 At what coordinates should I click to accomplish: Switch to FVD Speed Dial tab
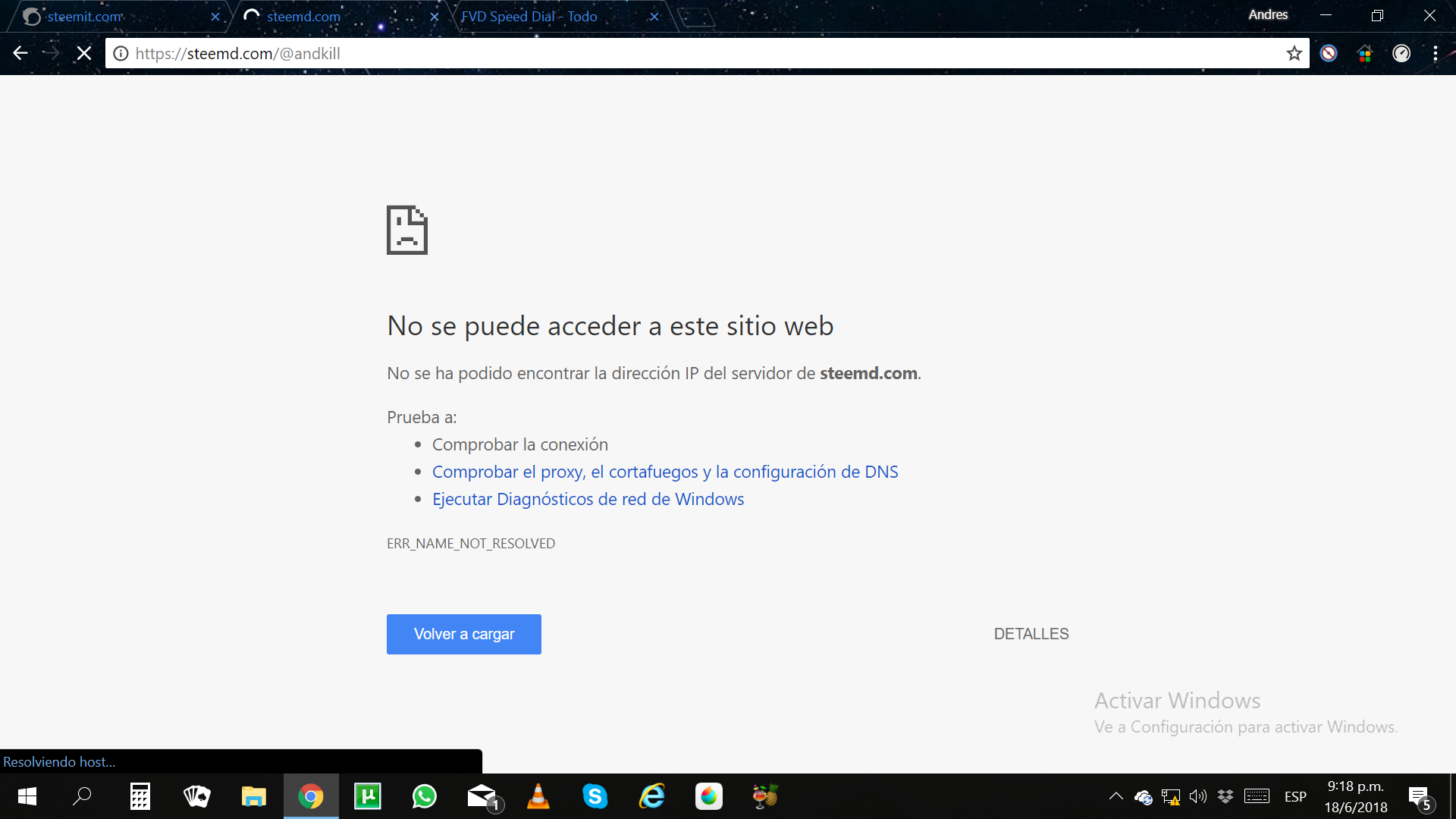point(529,17)
